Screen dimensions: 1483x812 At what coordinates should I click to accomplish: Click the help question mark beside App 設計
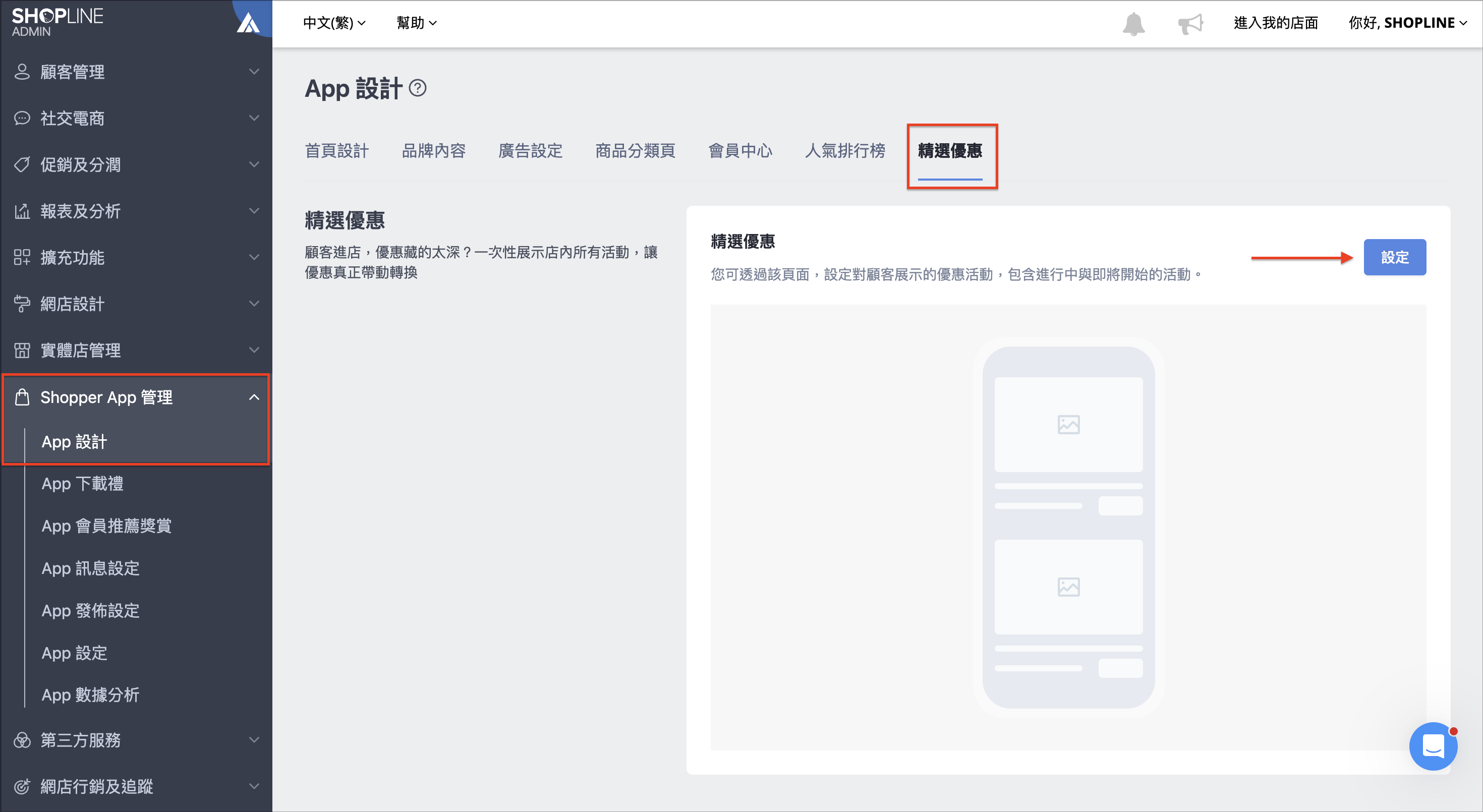pos(417,88)
